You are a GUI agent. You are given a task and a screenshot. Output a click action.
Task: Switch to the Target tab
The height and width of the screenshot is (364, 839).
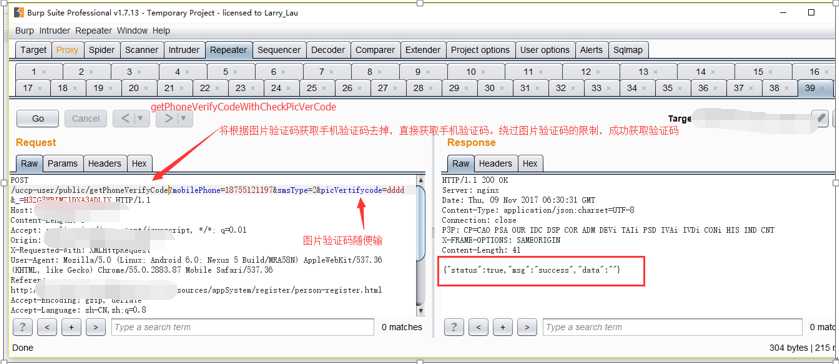[x=33, y=50]
